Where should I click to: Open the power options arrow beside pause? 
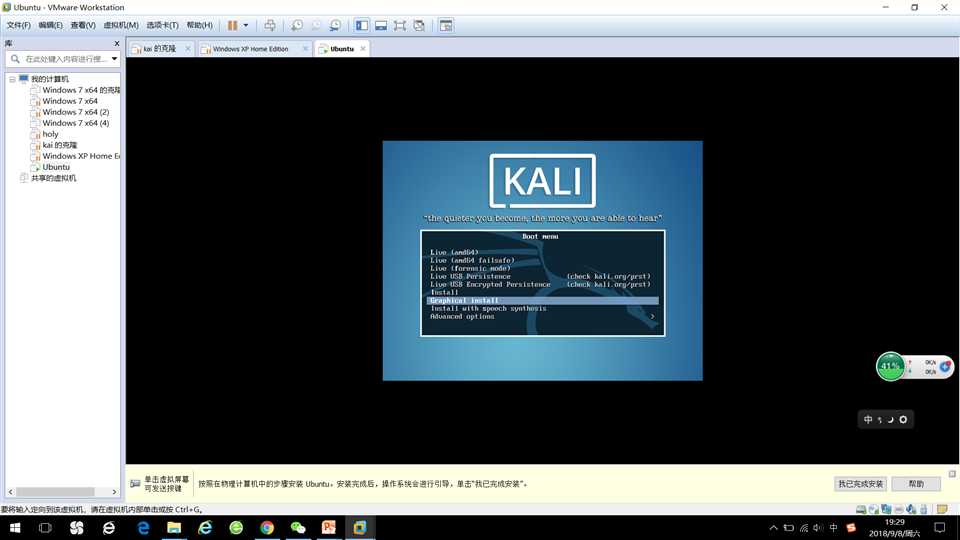pos(246,25)
